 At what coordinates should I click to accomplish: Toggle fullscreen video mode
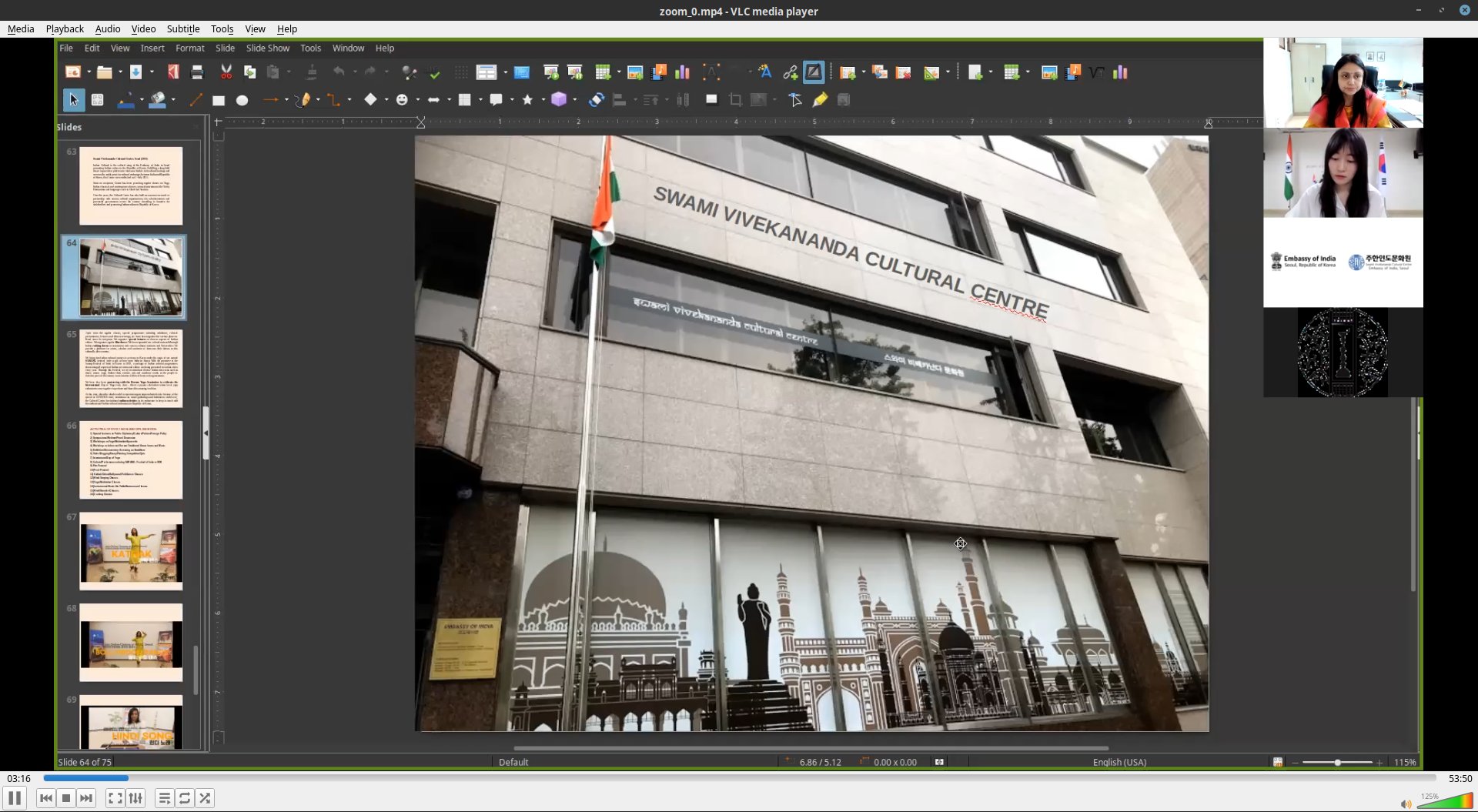point(115,798)
